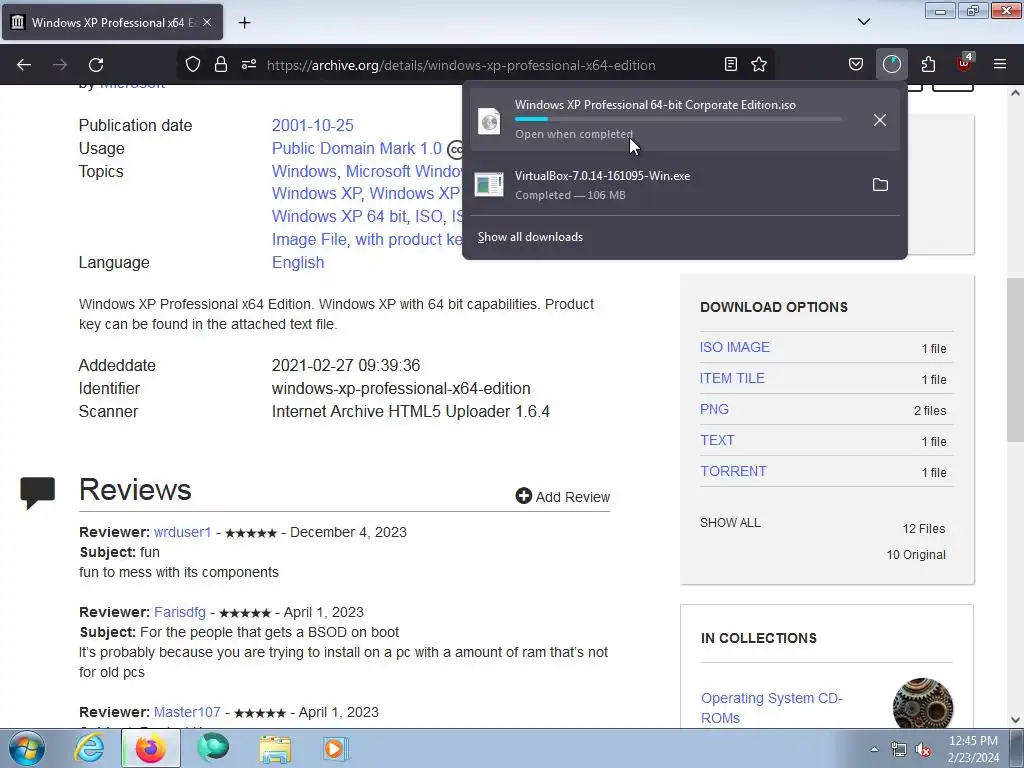The image size is (1024, 768).
Task: Open Operating System CD-ROMs collection
Action: point(772,708)
